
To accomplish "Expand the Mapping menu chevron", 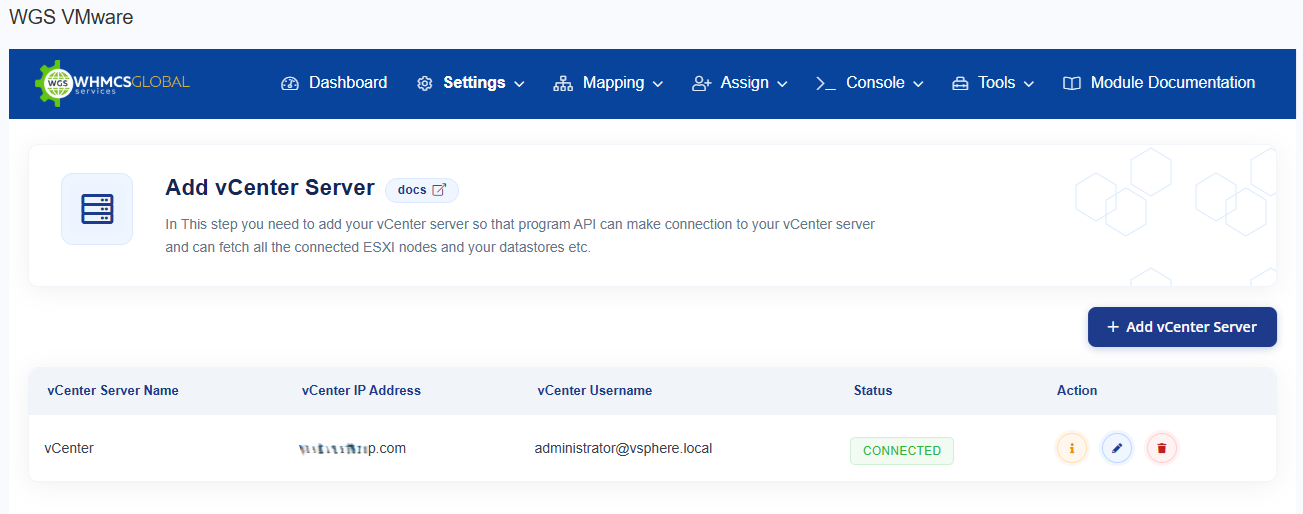I will (658, 84).
